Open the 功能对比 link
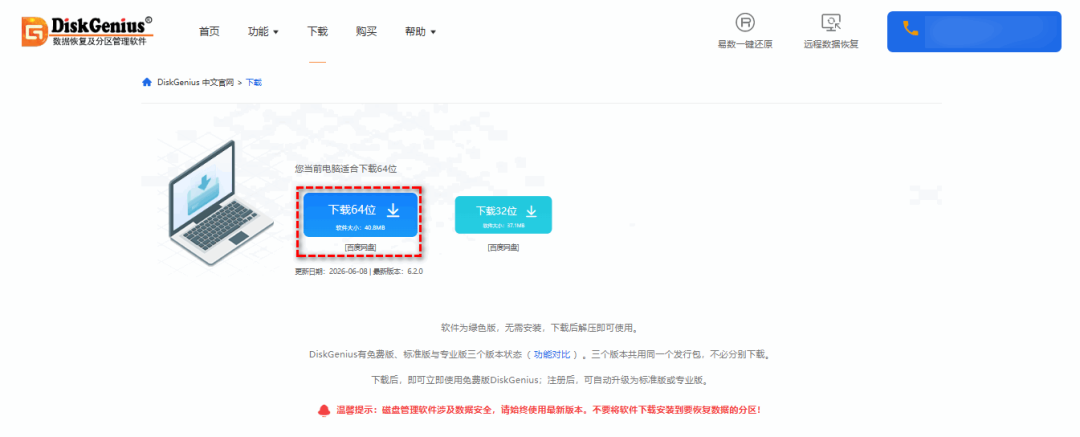The image size is (1080, 437). (x=552, y=354)
